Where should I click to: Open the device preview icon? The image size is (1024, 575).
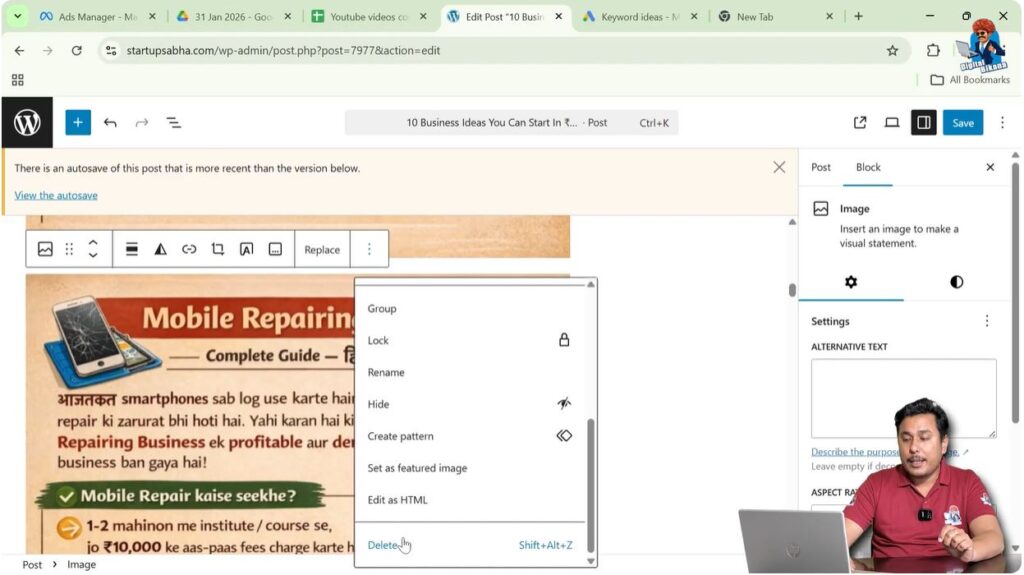pyautogui.click(x=891, y=122)
